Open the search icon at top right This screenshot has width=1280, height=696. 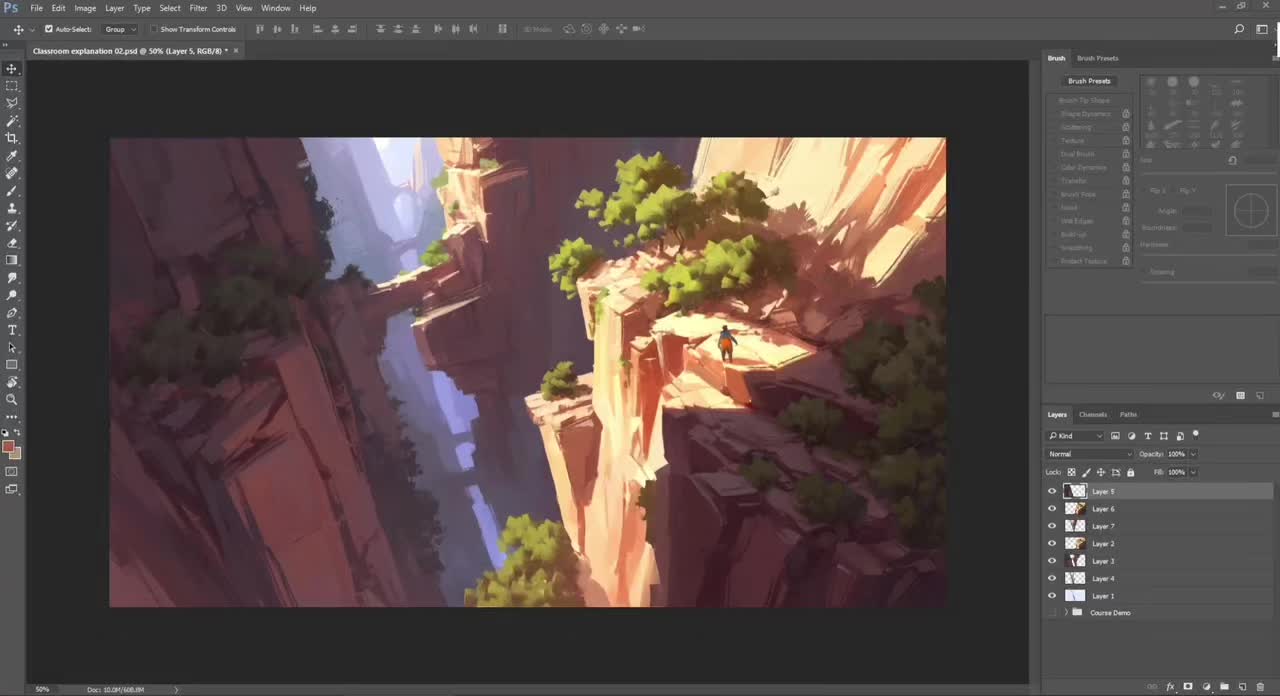tap(1239, 29)
